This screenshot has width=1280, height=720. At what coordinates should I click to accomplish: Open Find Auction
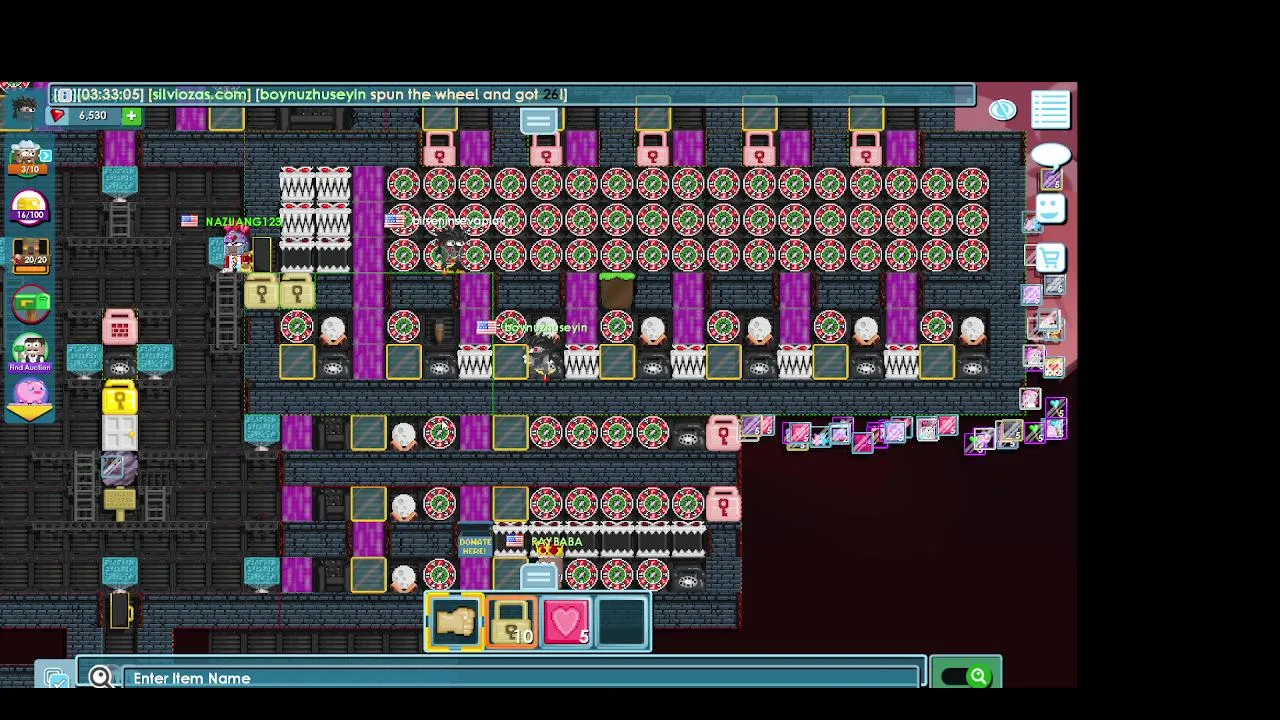click(x=30, y=352)
